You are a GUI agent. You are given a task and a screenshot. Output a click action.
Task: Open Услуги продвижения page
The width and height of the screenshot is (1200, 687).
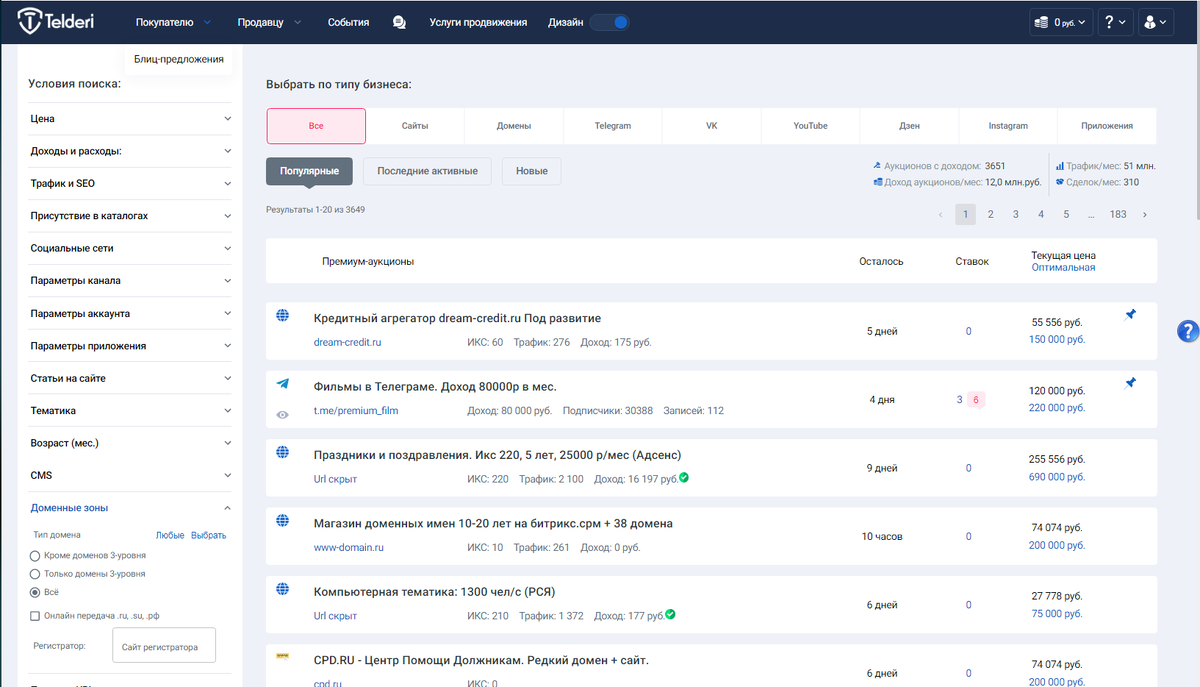[x=478, y=22]
